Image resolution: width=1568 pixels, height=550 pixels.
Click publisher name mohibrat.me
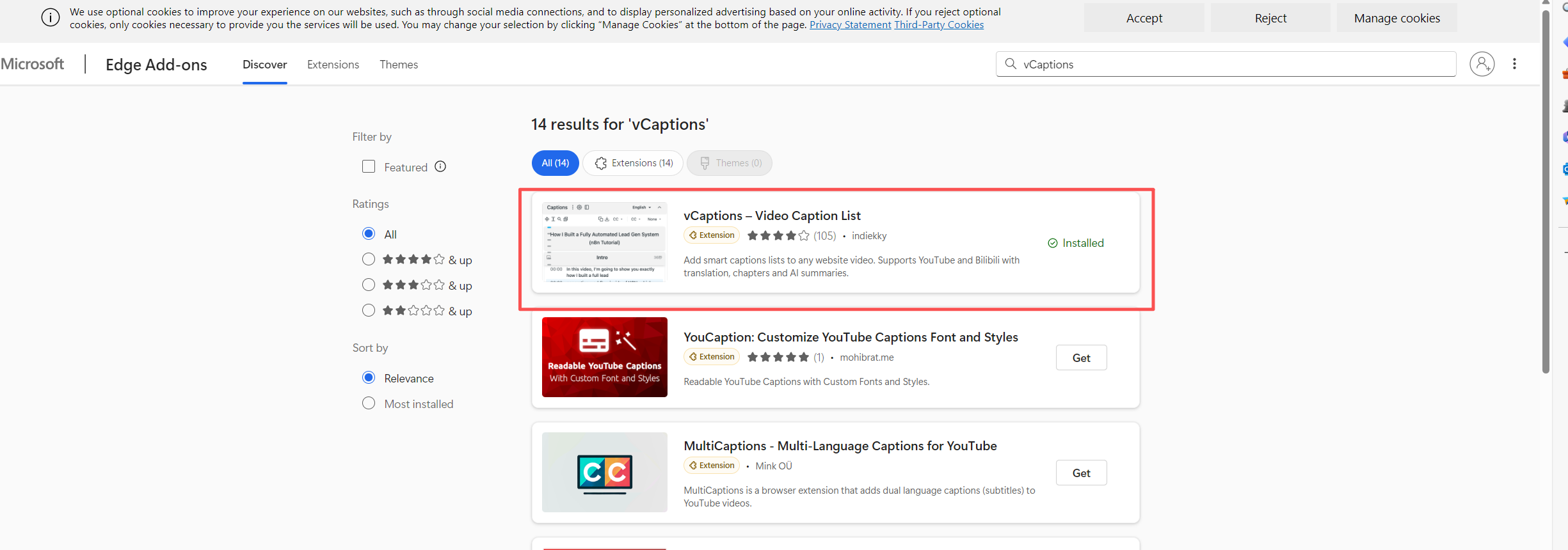(x=867, y=357)
